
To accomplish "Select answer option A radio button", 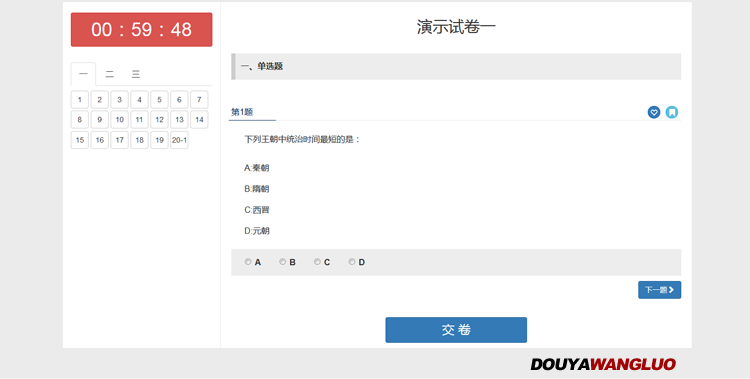I will (x=248, y=262).
